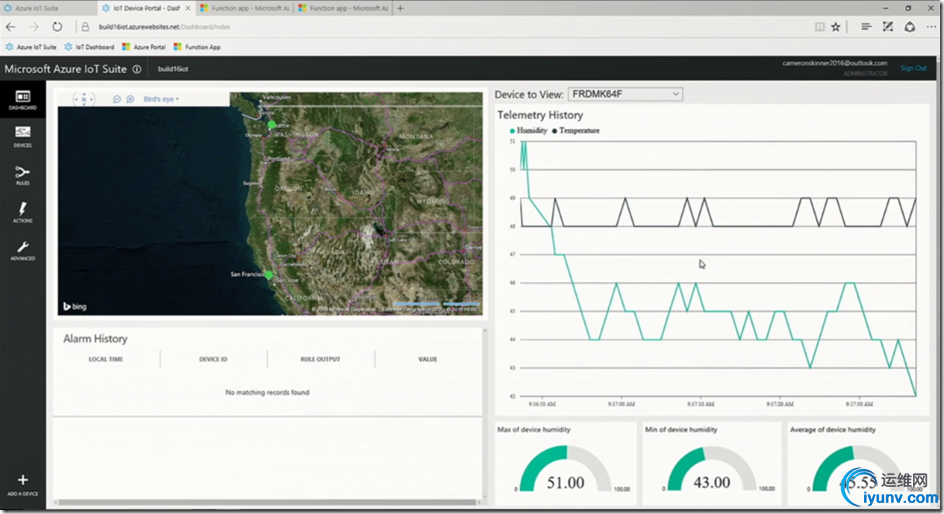The width and height of the screenshot is (944, 514).
Task: Click the 9:17:00 AM time axis label
Action: (621, 404)
